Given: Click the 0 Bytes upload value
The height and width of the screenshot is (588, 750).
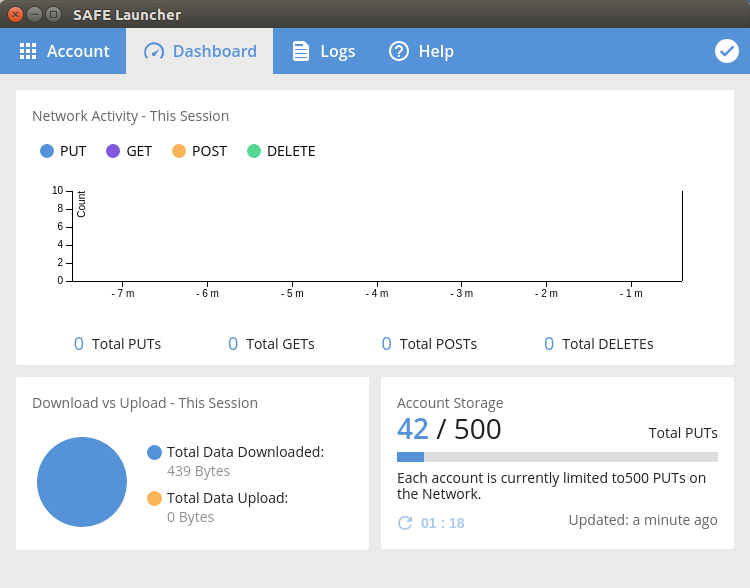Looking at the screenshot, I should point(190,517).
